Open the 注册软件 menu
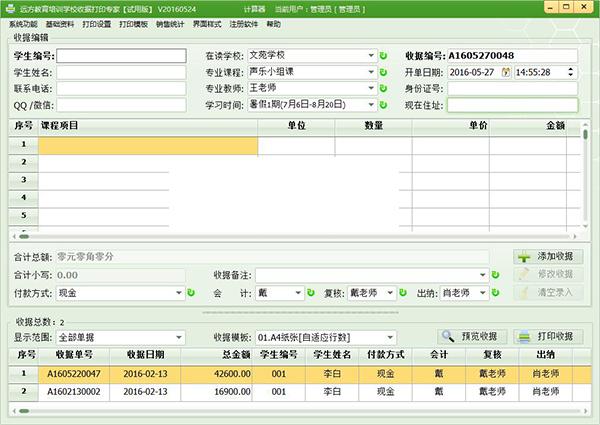 (243, 24)
